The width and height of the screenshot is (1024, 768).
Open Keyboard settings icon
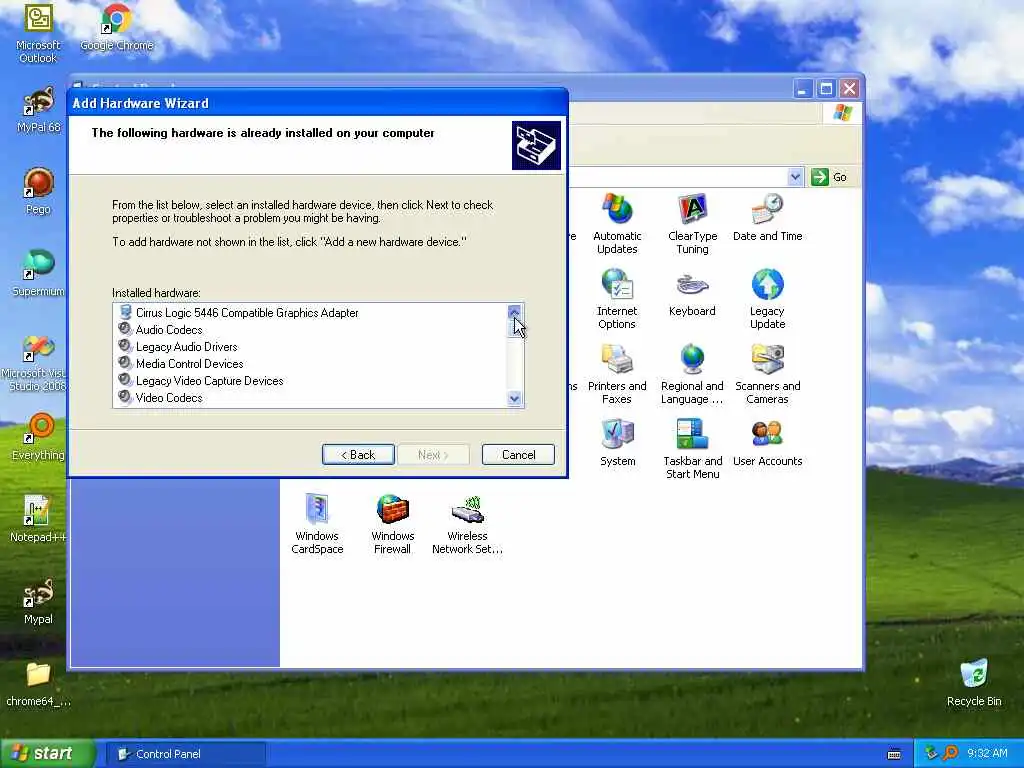pyautogui.click(x=692, y=293)
